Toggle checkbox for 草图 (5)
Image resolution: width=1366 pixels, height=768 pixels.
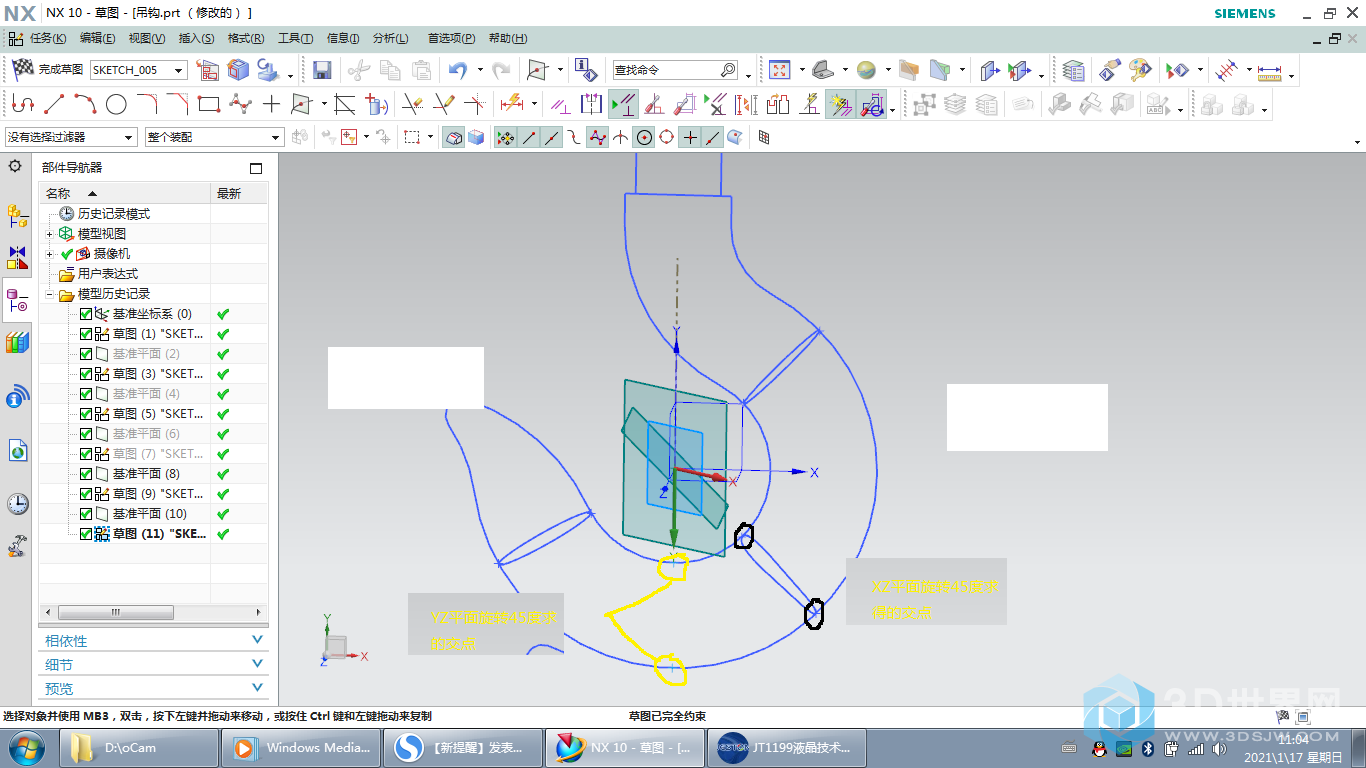tap(86, 414)
